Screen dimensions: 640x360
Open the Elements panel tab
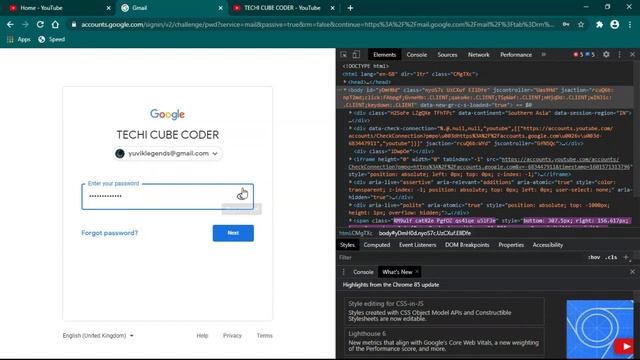coord(384,55)
